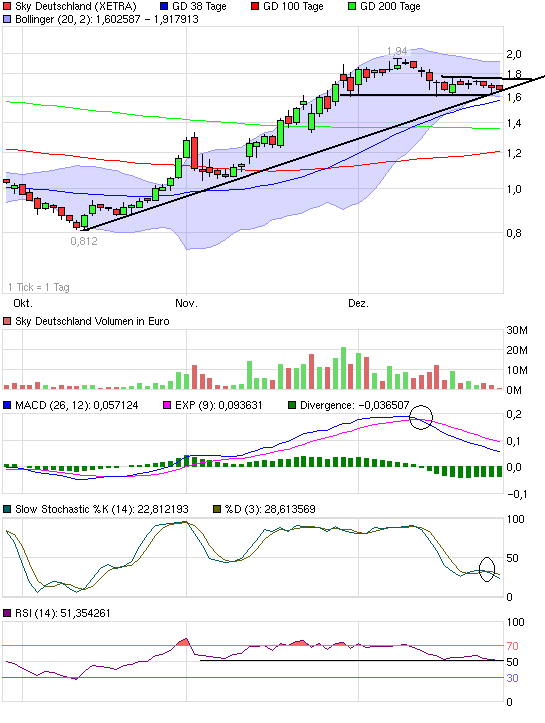Click the 'Okt.' axis label
Image resolution: width=545 pixels, height=723 pixels.
(x=23, y=303)
